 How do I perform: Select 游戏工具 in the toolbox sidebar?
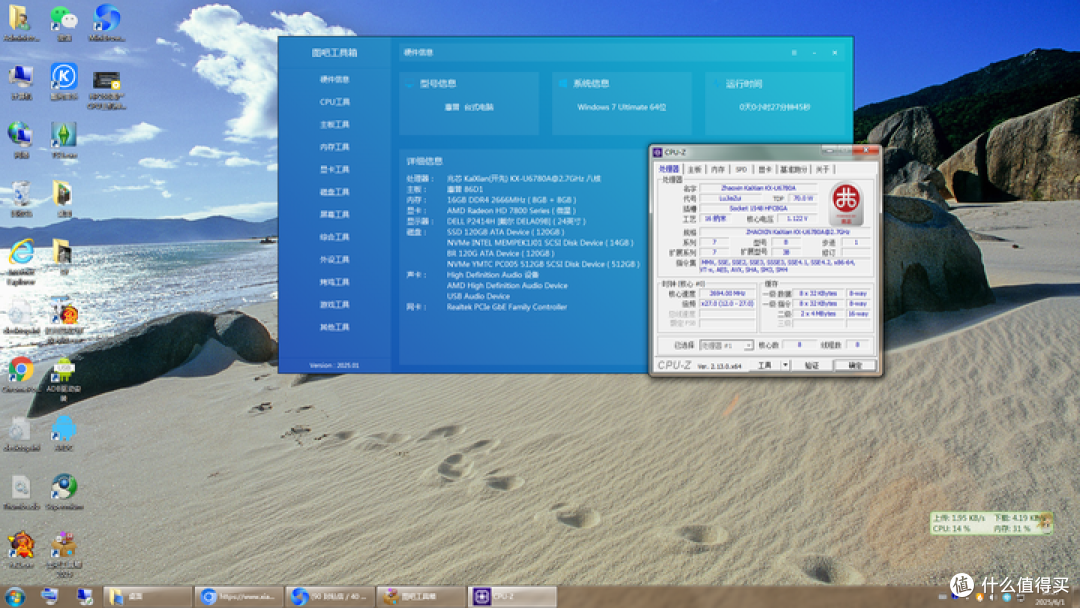click(335, 304)
